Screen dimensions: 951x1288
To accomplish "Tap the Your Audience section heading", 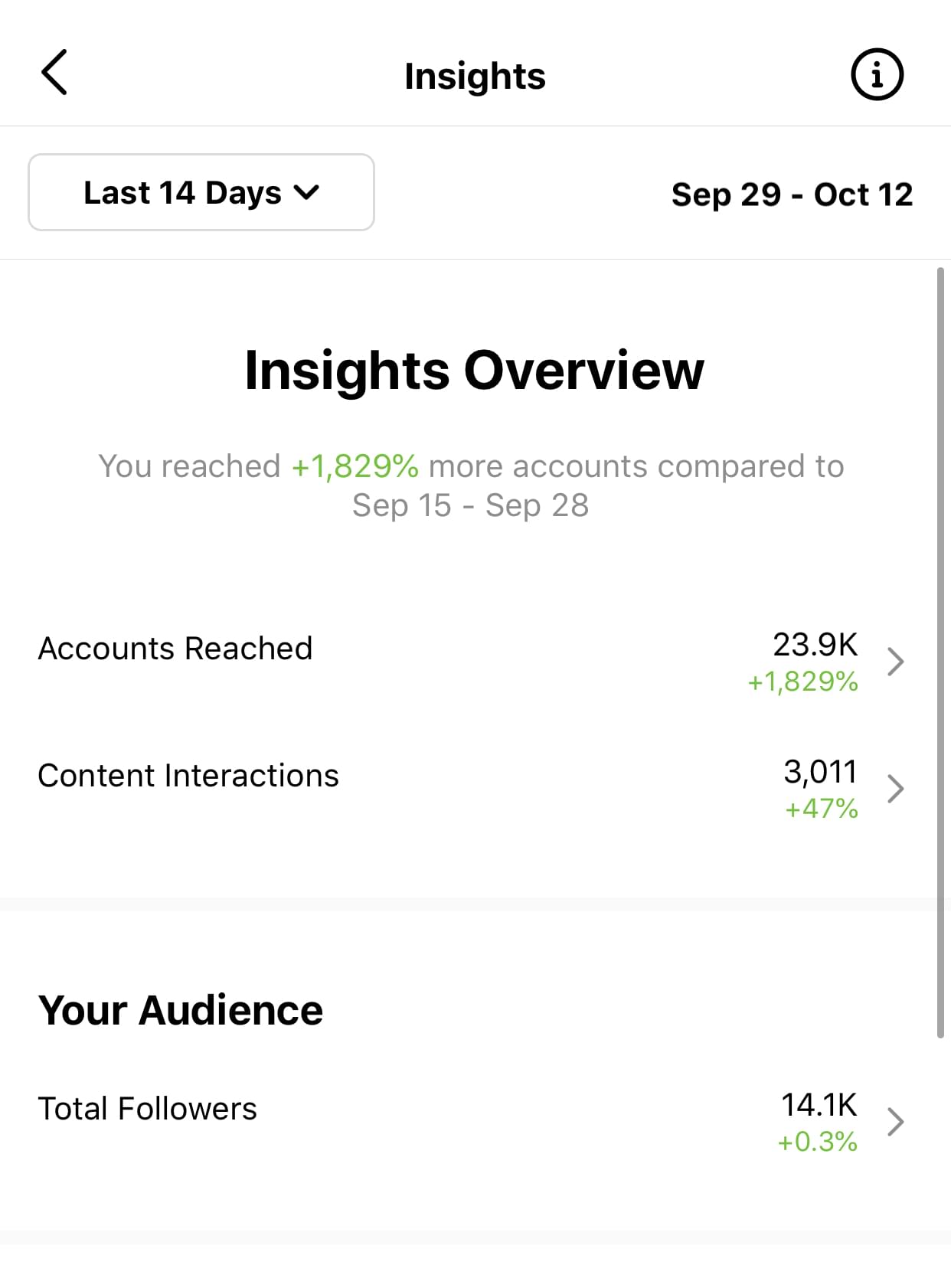I will click(181, 1010).
